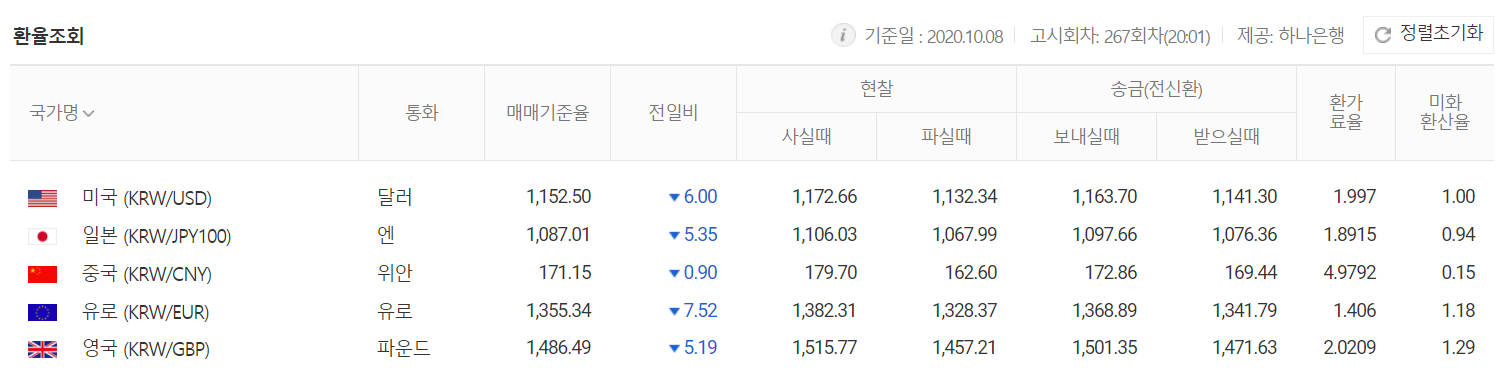1503x379 pixels.
Task: Click the 전일비 column header
Action: 673,113
